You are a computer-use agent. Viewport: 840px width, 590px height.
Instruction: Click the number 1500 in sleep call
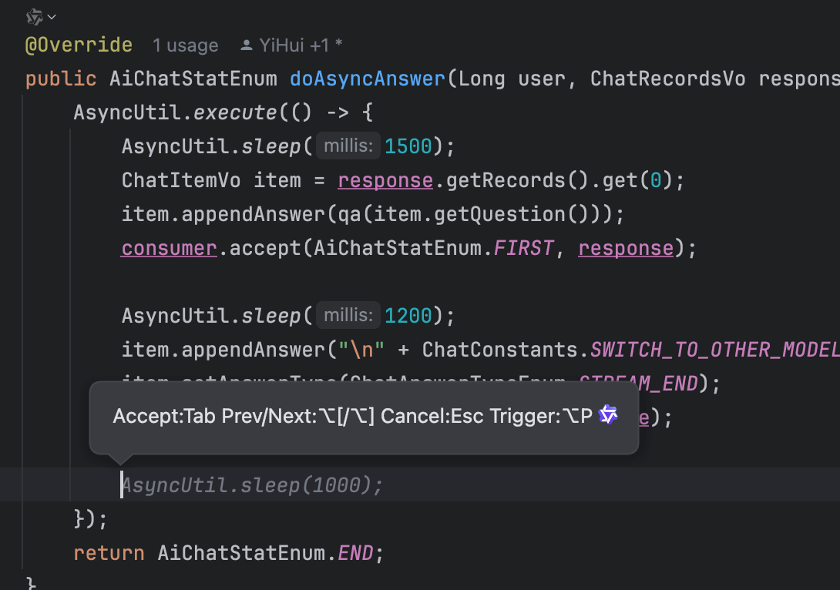(408, 146)
